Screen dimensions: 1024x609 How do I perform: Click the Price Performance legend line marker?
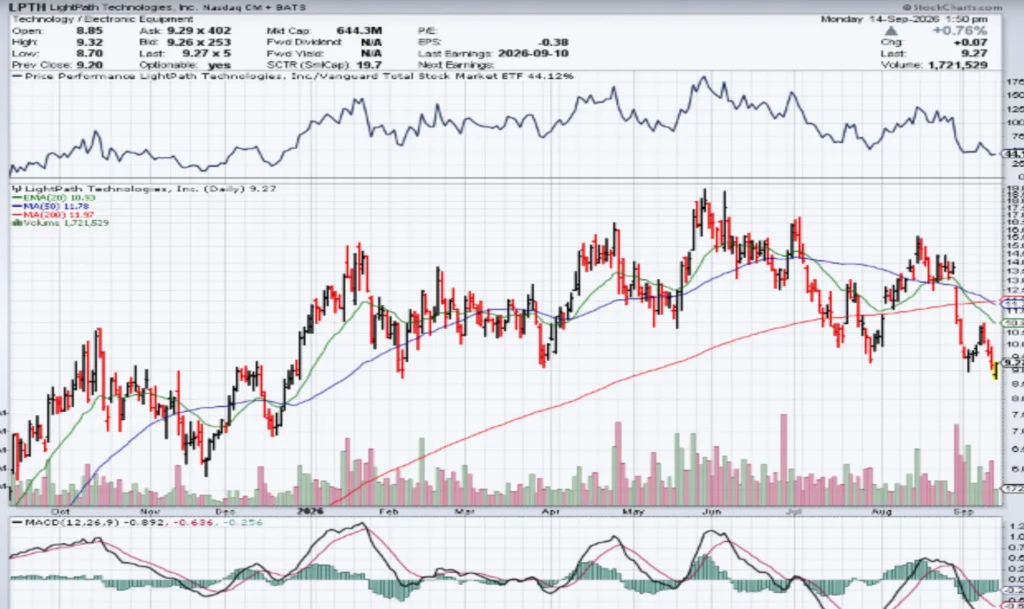point(18,76)
